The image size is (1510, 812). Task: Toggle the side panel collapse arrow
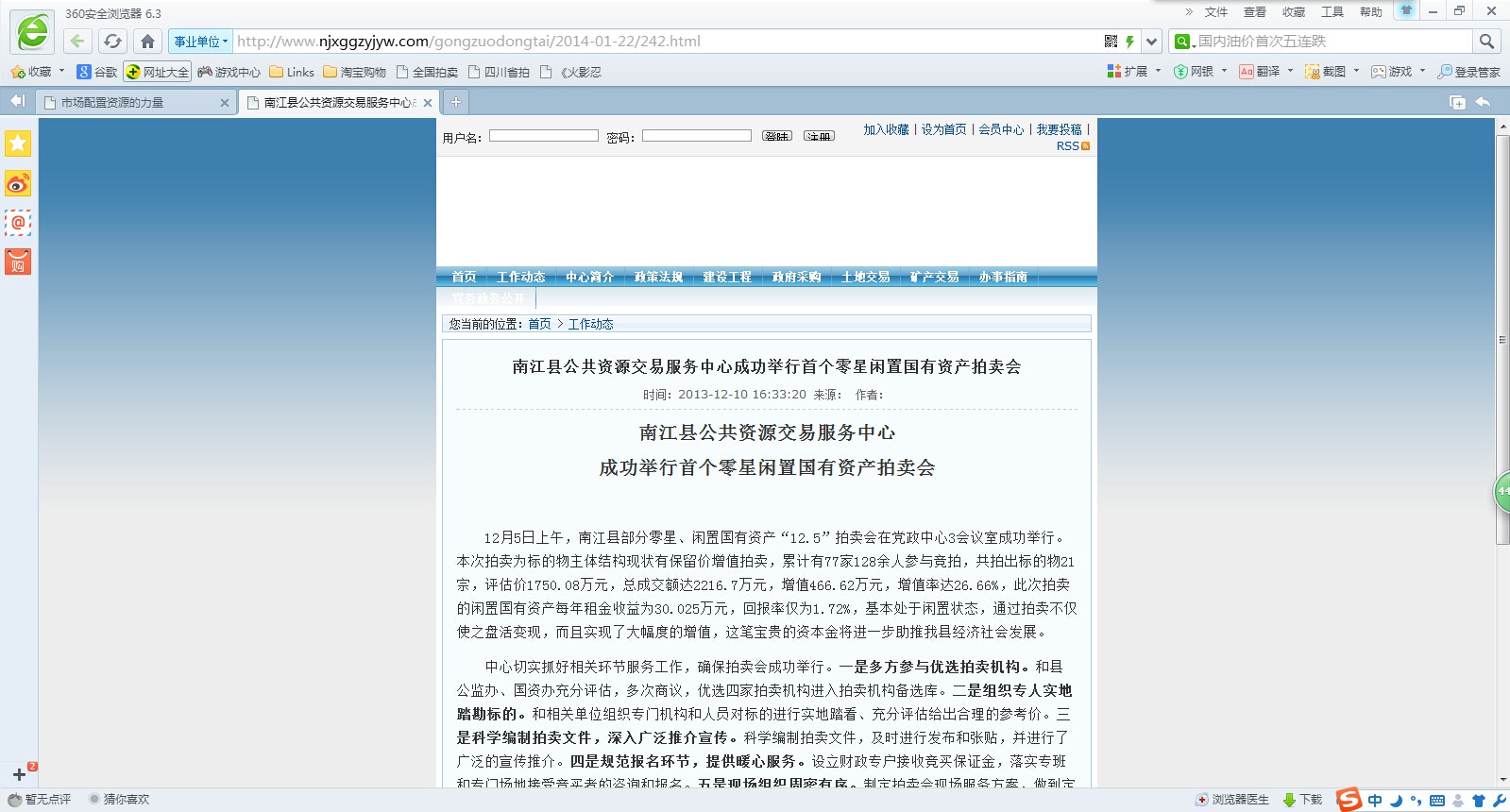(x=17, y=101)
